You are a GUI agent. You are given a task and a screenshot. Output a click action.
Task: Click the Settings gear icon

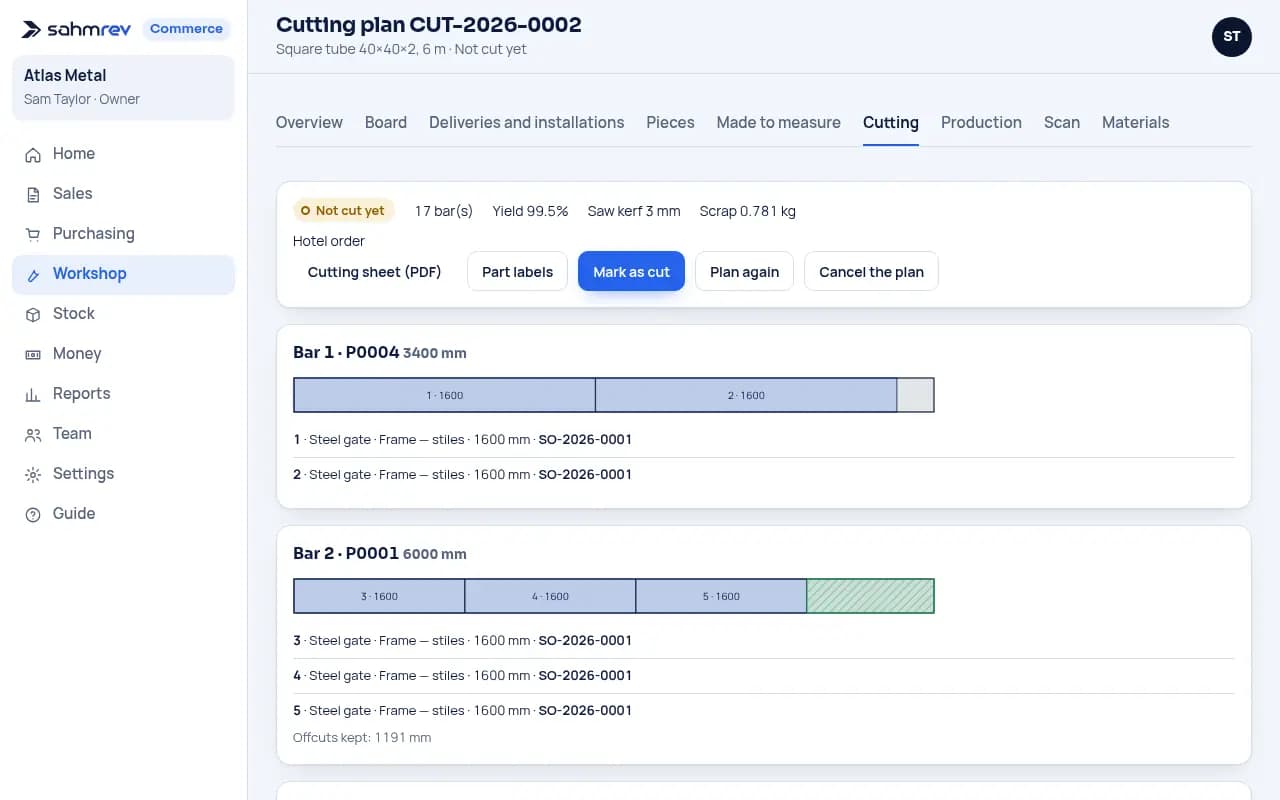33,474
